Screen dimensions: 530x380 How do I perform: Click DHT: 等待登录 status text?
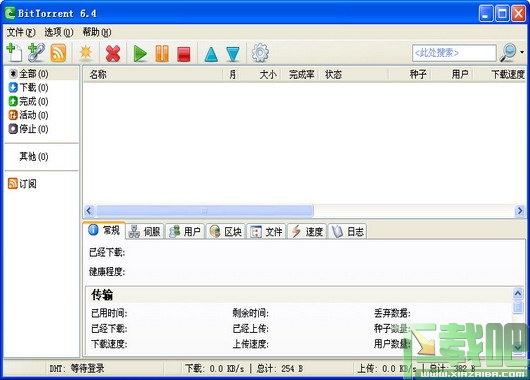click(x=77, y=368)
